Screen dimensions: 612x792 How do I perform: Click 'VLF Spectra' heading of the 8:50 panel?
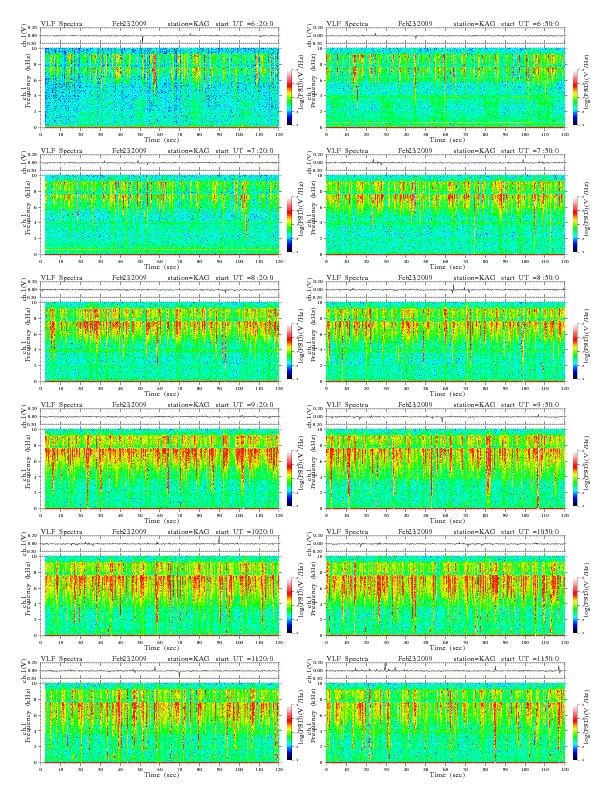[x=347, y=278]
